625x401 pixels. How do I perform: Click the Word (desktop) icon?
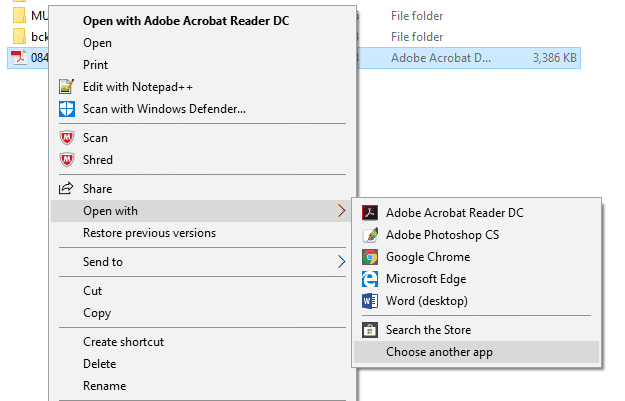(369, 301)
